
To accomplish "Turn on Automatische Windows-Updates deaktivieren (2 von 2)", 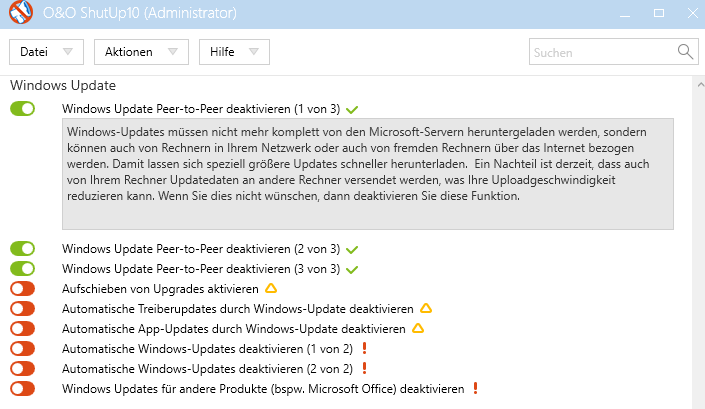I will (x=22, y=369).
